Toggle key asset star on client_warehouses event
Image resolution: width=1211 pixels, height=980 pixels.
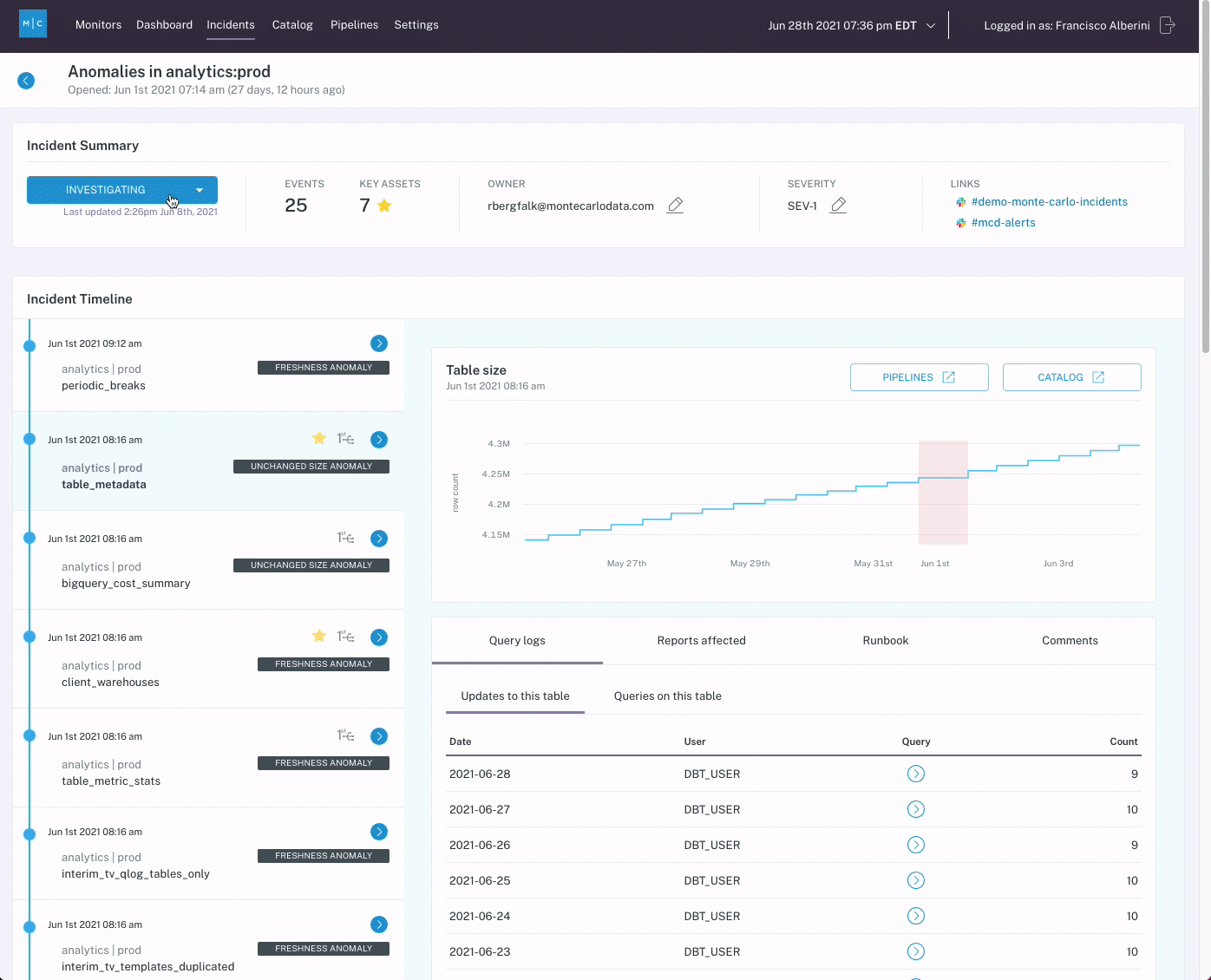(x=319, y=637)
